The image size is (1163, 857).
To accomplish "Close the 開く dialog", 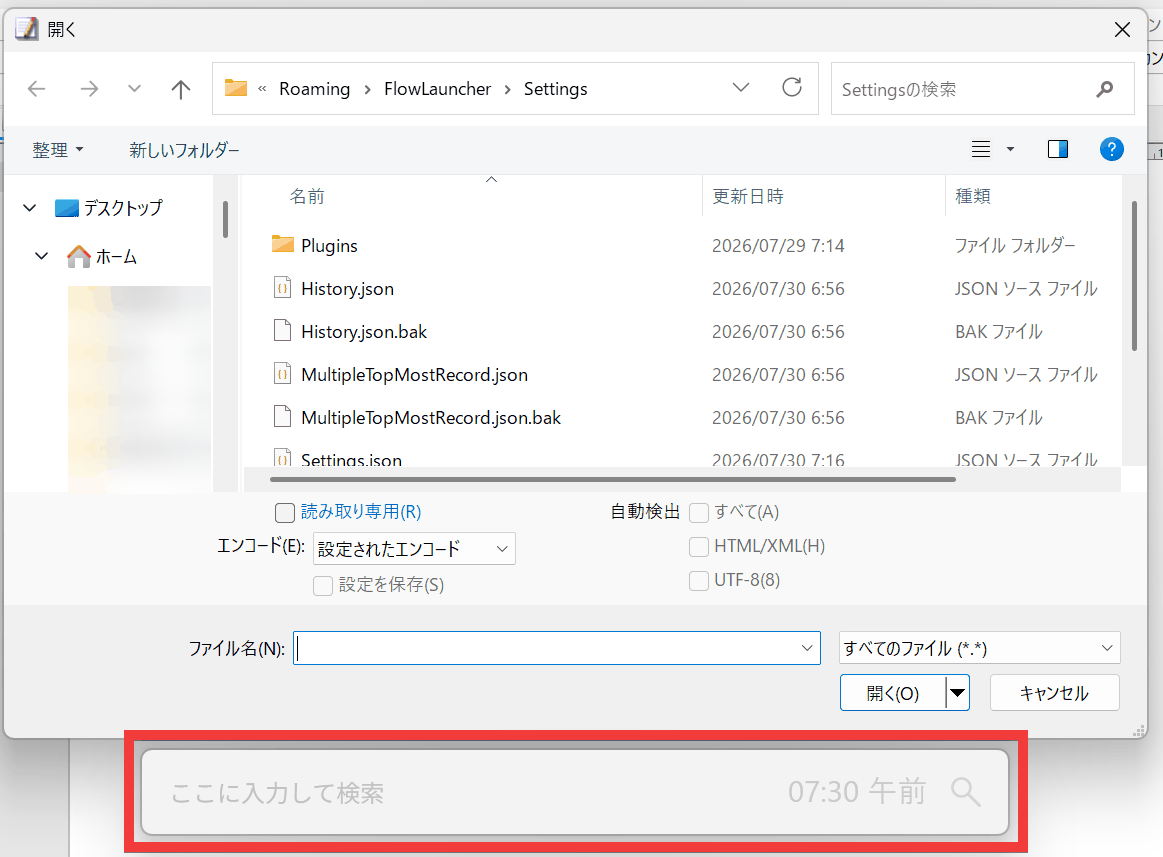I will [1122, 30].
